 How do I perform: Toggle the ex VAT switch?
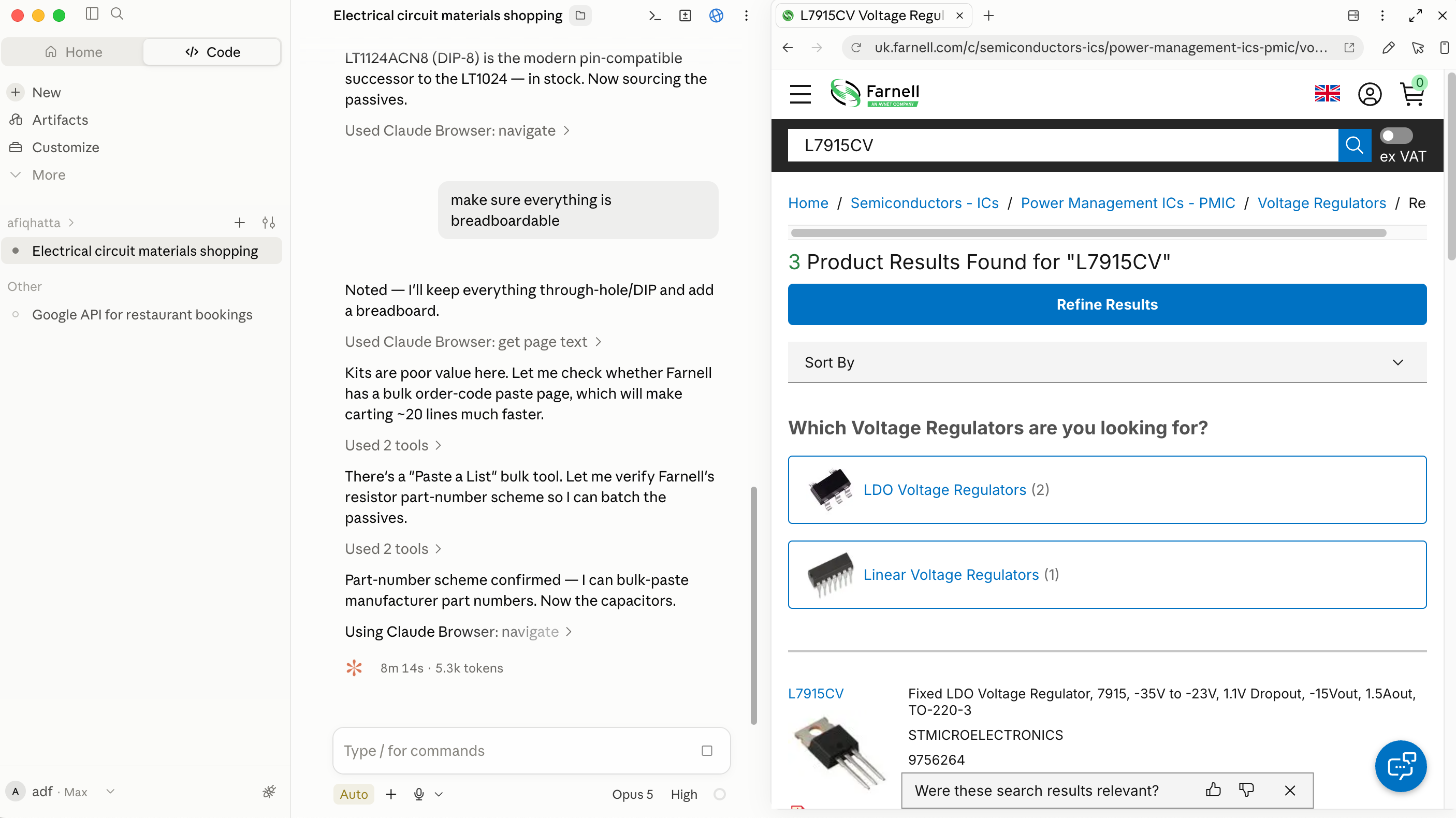(1395, 136)
